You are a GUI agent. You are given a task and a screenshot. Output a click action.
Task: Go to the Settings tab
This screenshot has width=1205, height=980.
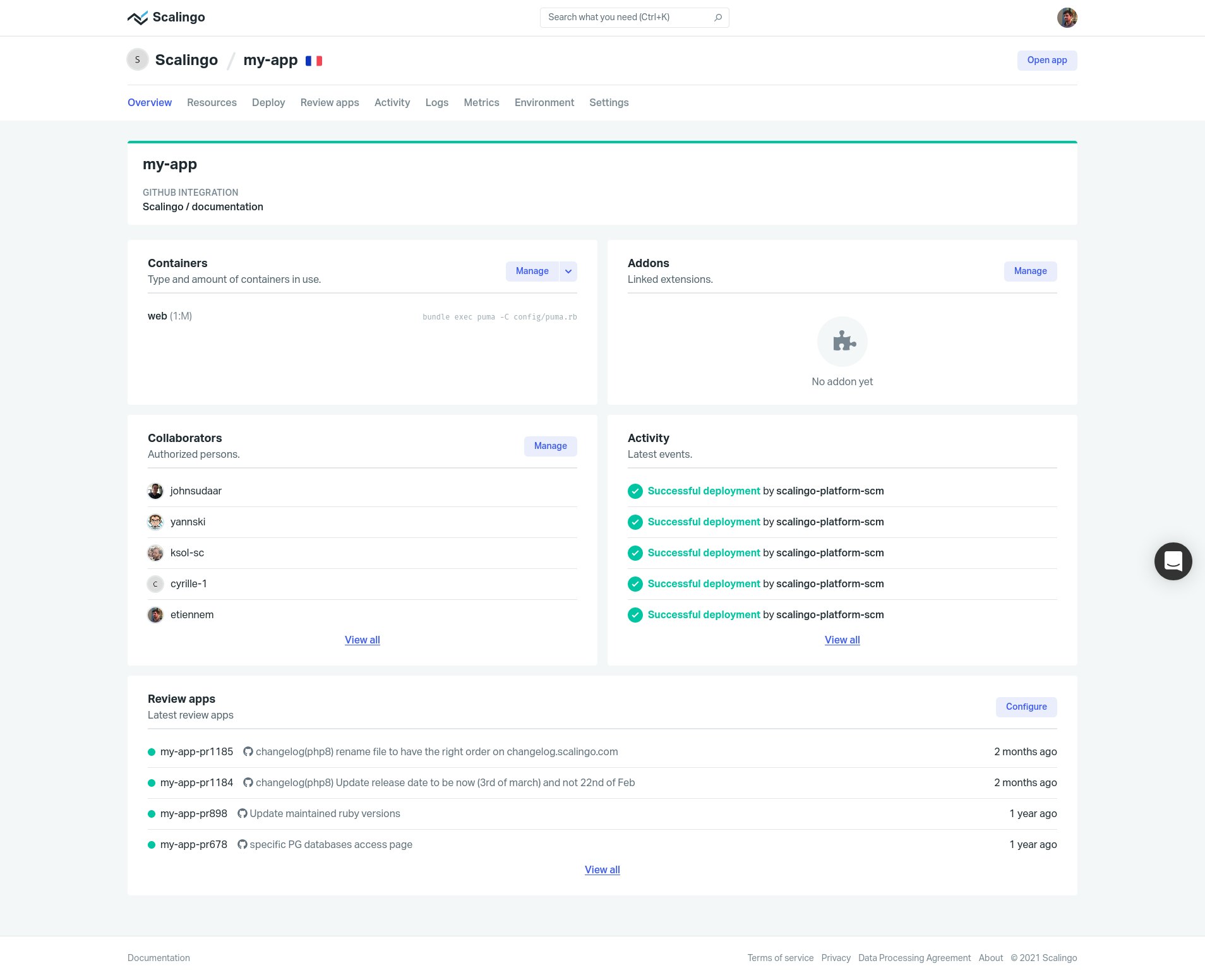[x=609, y=102]
